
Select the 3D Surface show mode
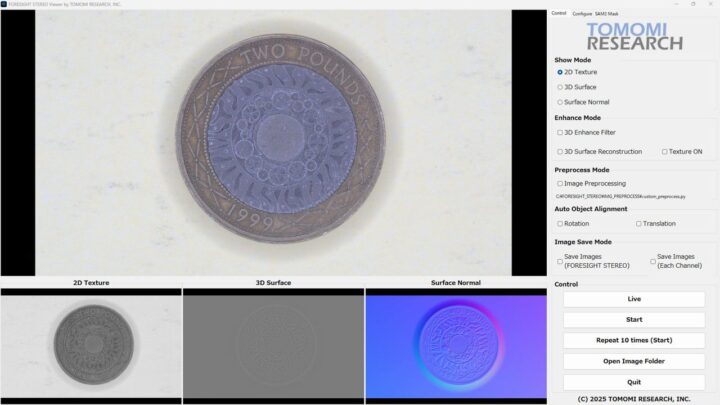point(560,87)
